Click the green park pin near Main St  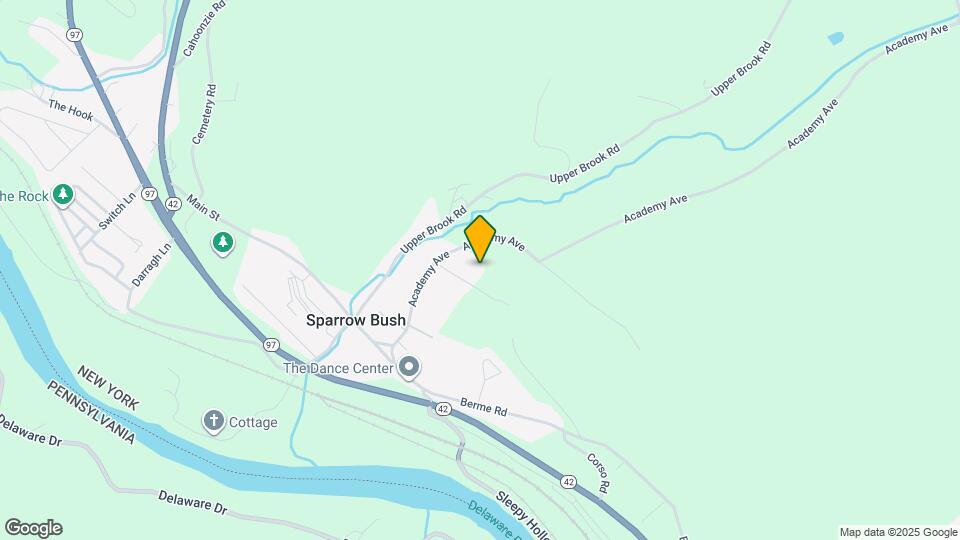[223, 243]
